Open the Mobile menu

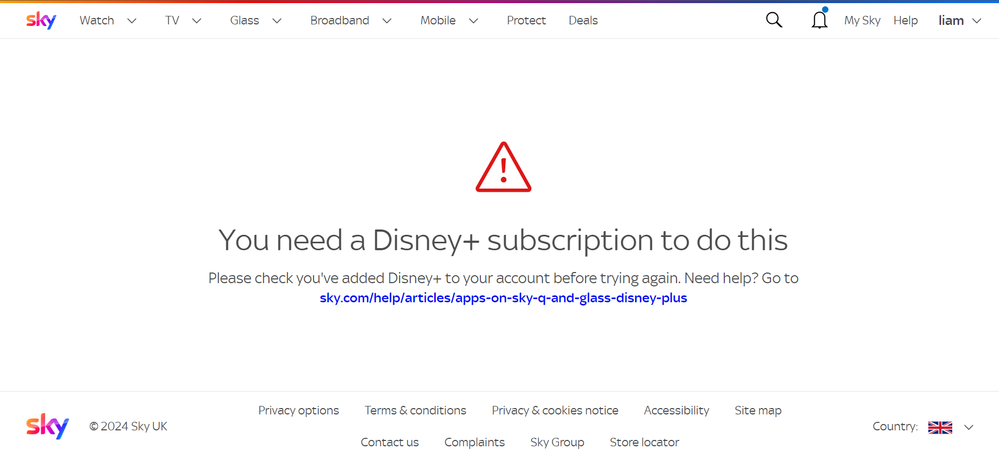click(438, 20)
